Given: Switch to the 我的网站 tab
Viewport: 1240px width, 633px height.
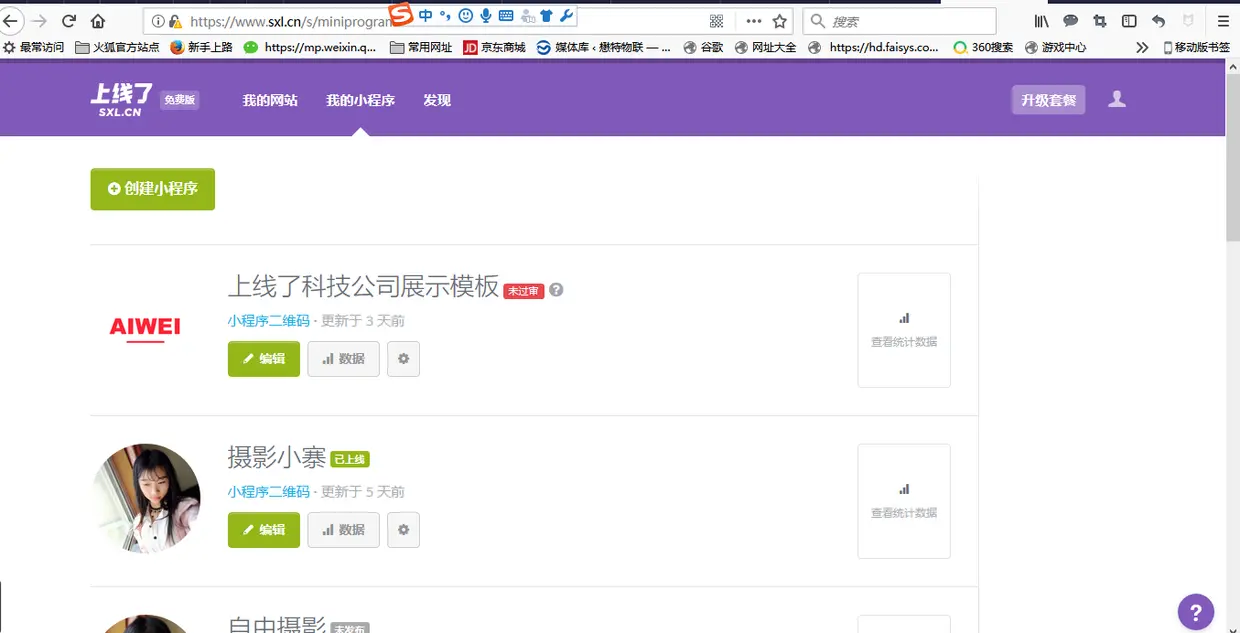Looking at the screenshot, I should coord(269,99).
